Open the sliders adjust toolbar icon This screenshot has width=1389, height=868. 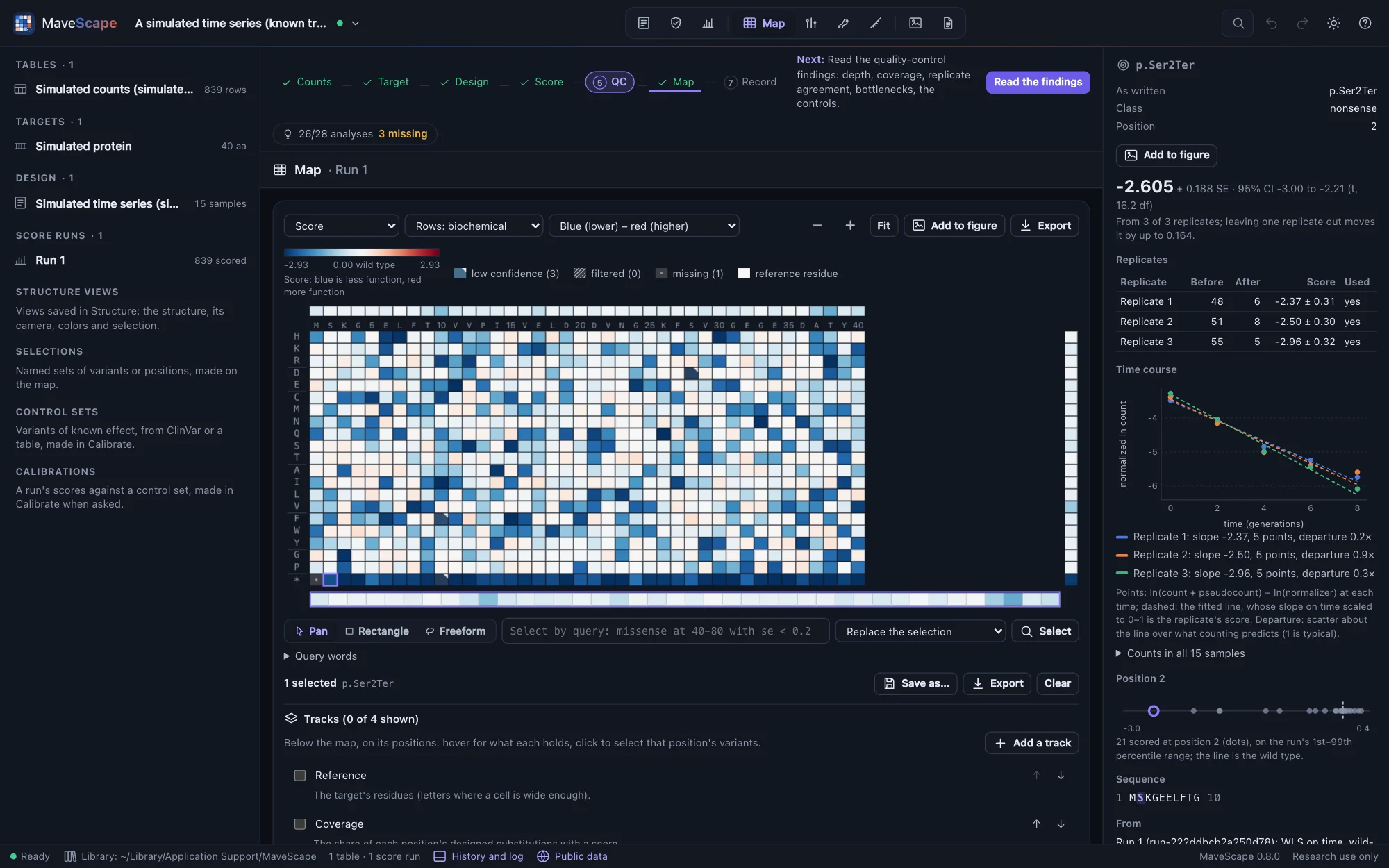[811, 23]
